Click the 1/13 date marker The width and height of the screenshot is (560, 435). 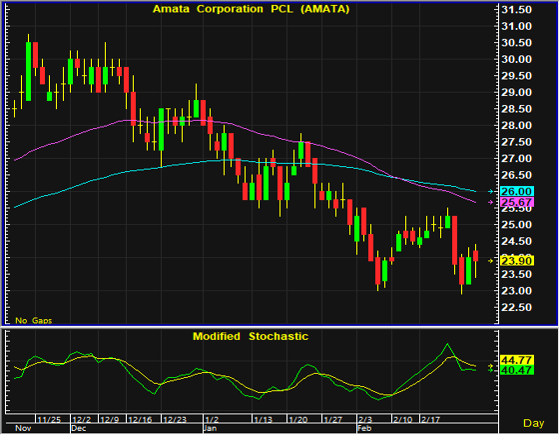[263, 420]
